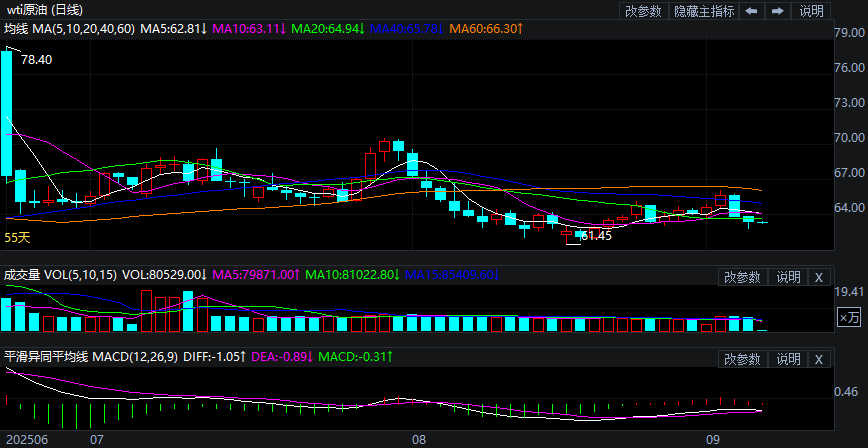This screenshot has height=448, width=868.
Task: Close the 成交量 volume indicator panel
Action: [819, 277]
